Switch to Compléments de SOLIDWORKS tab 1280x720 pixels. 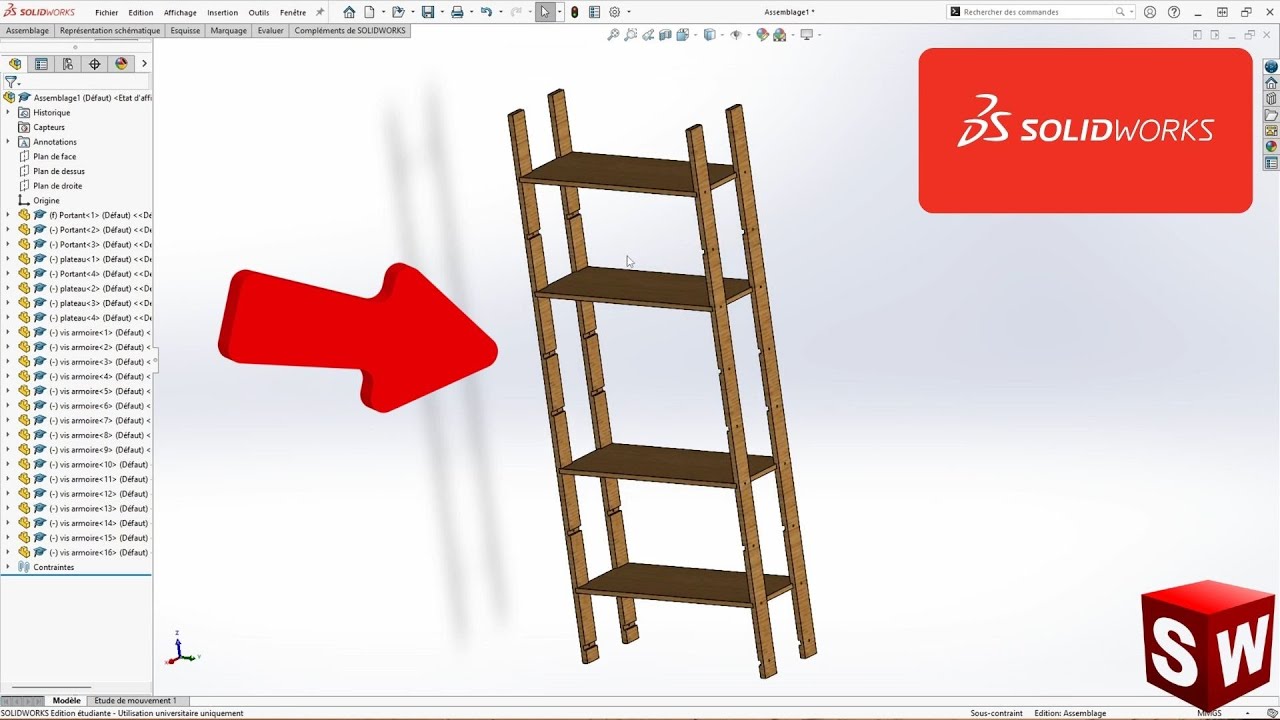[x=350, y=31]
